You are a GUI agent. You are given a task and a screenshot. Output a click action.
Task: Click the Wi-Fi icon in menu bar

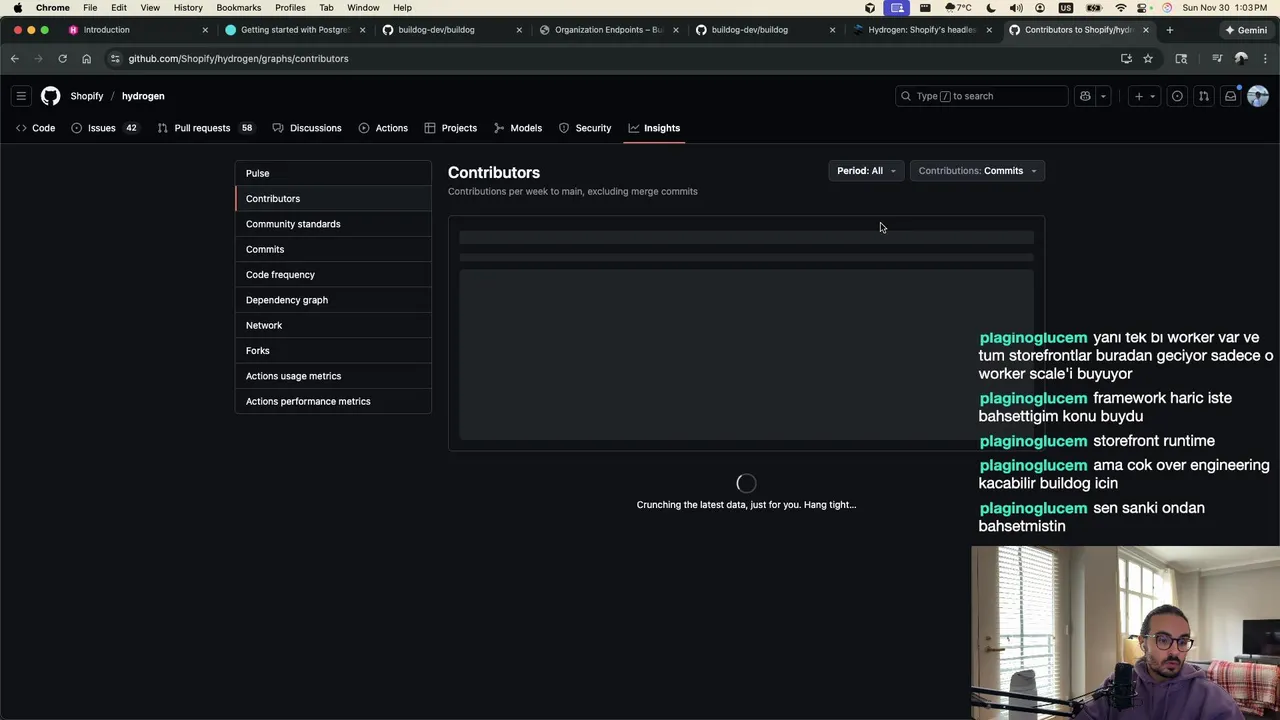coord(1120,7)
